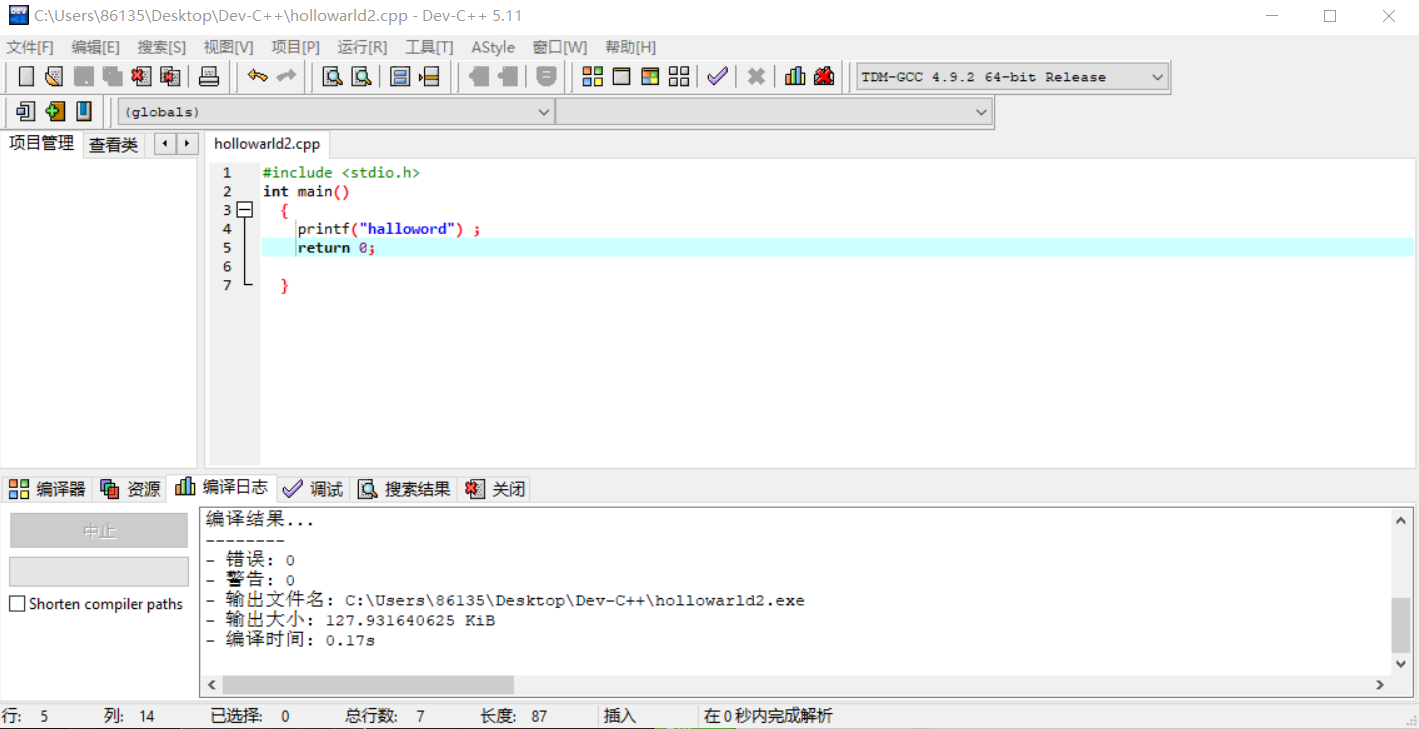Switch to the 资源 bottom tab

coord(130,489)
